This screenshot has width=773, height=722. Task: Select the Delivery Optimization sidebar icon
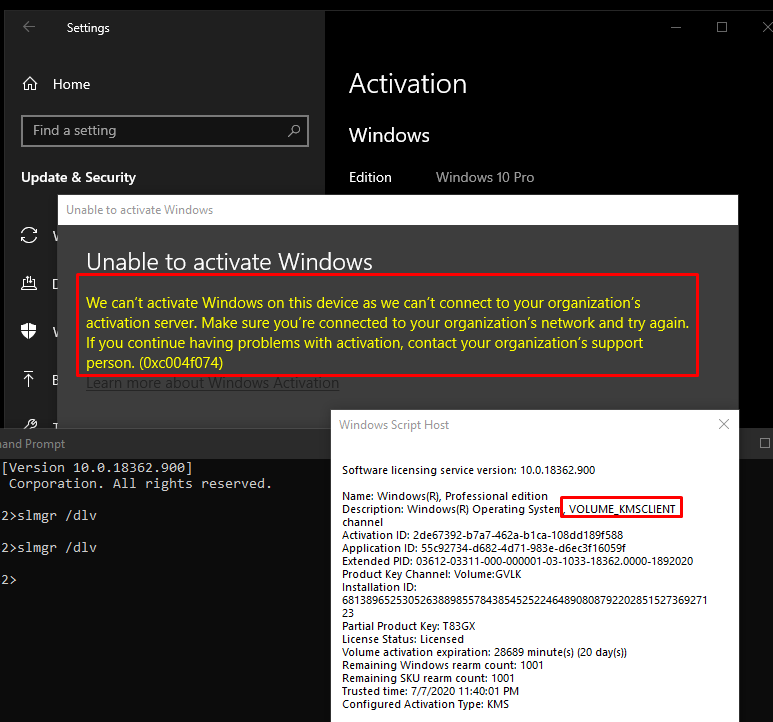click(x=29, y=283)
